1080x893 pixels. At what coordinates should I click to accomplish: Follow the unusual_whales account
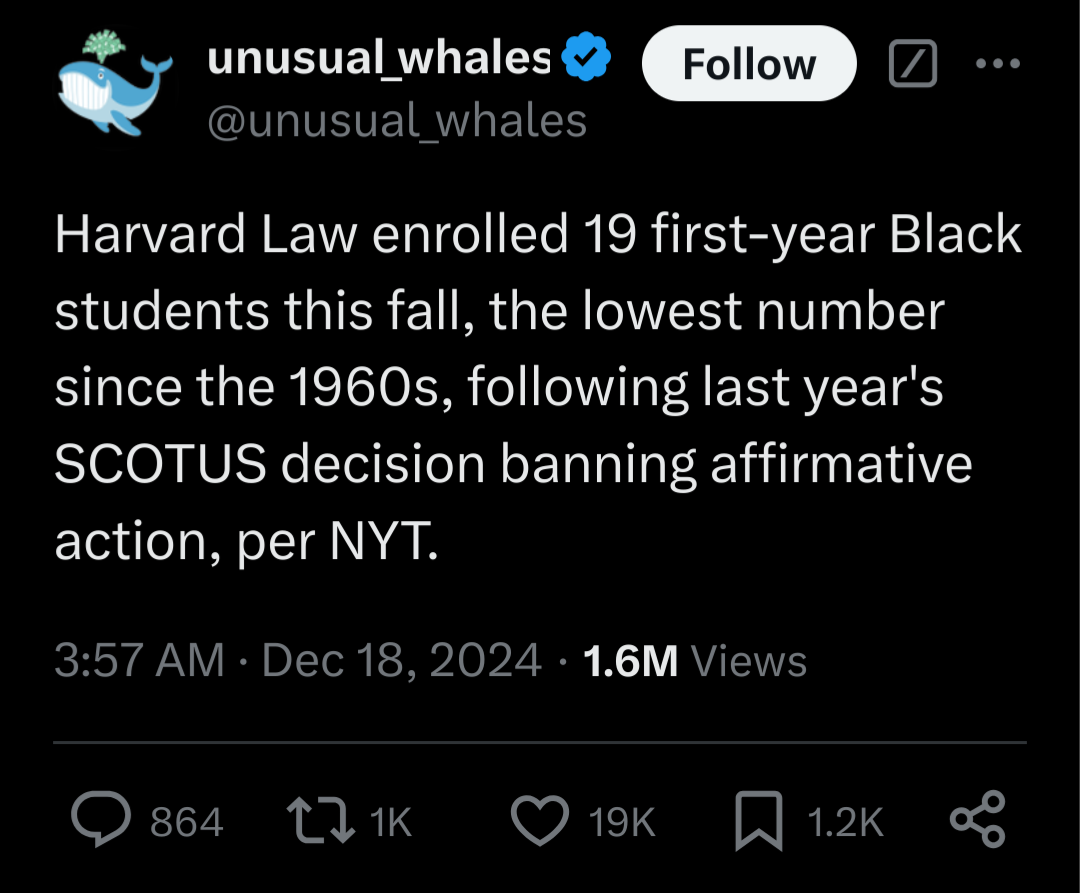(x=749, y=64)
